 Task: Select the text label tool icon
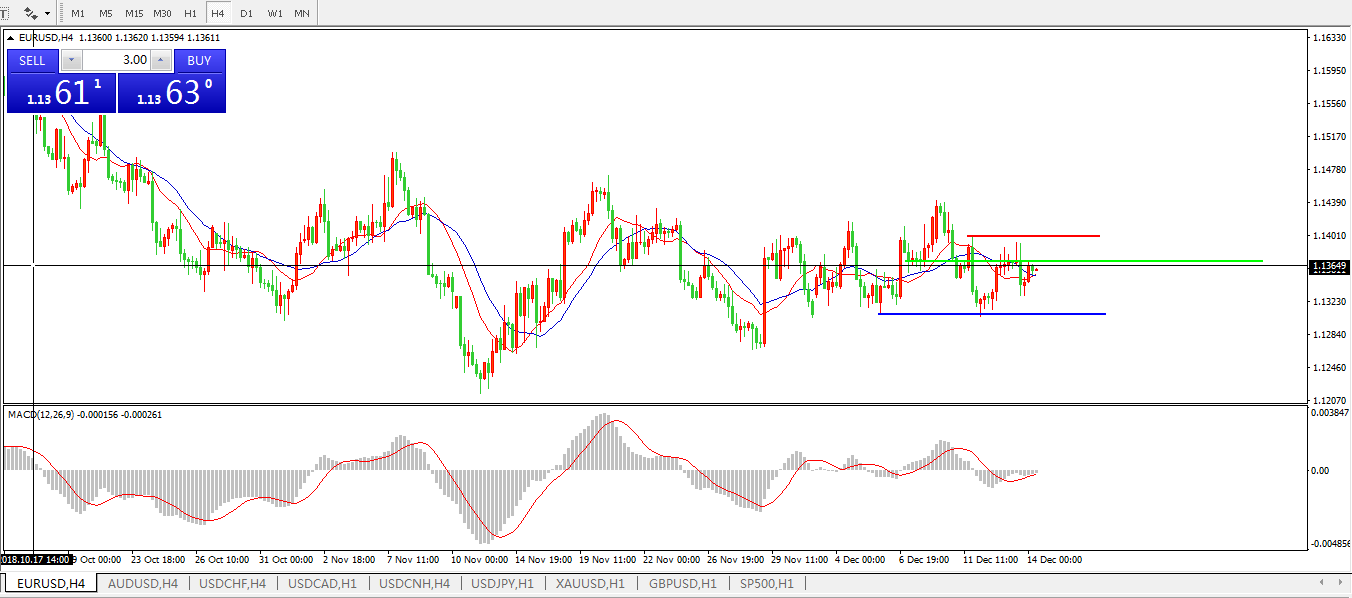click(4, 13)
